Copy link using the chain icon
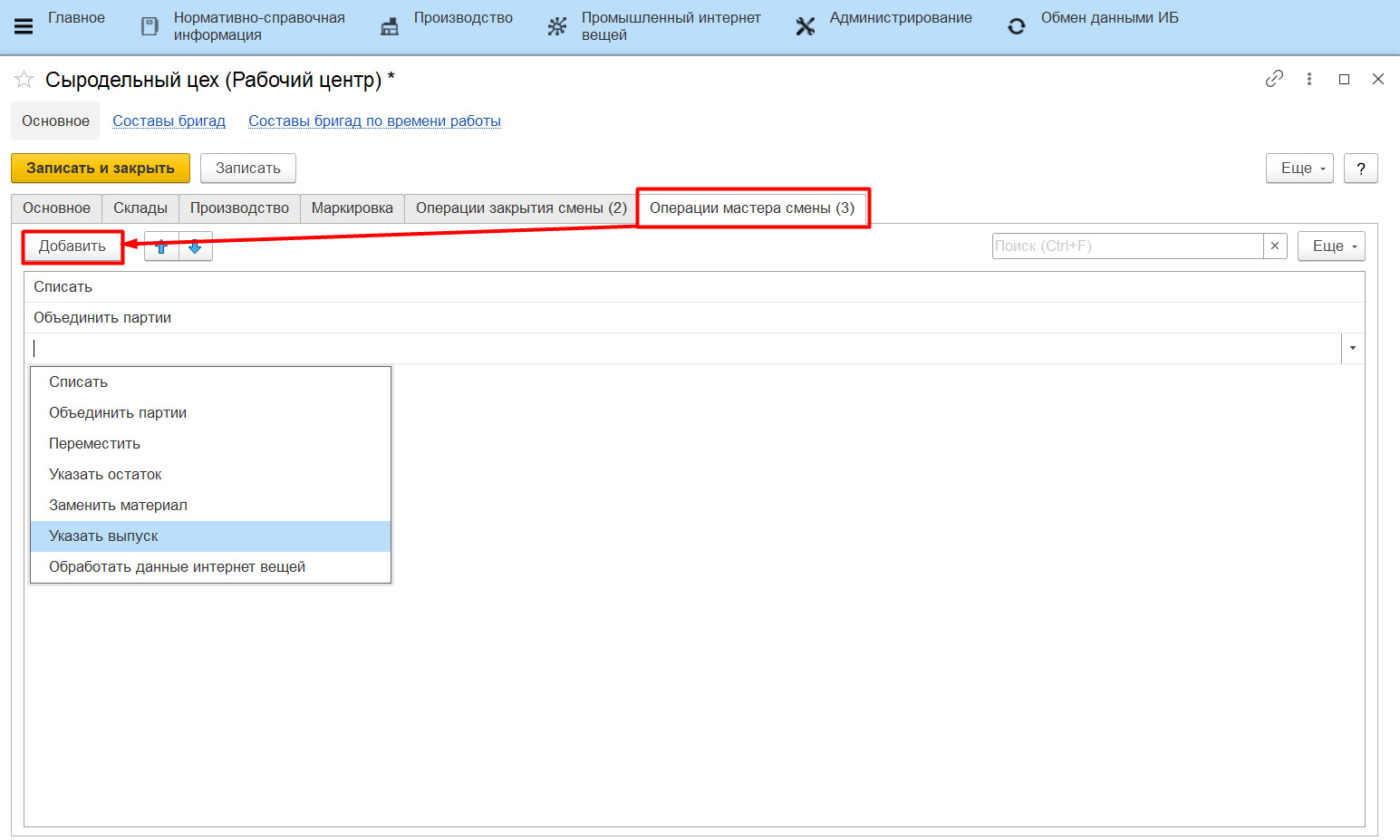1400x840 pixels. pos(1274,79)
